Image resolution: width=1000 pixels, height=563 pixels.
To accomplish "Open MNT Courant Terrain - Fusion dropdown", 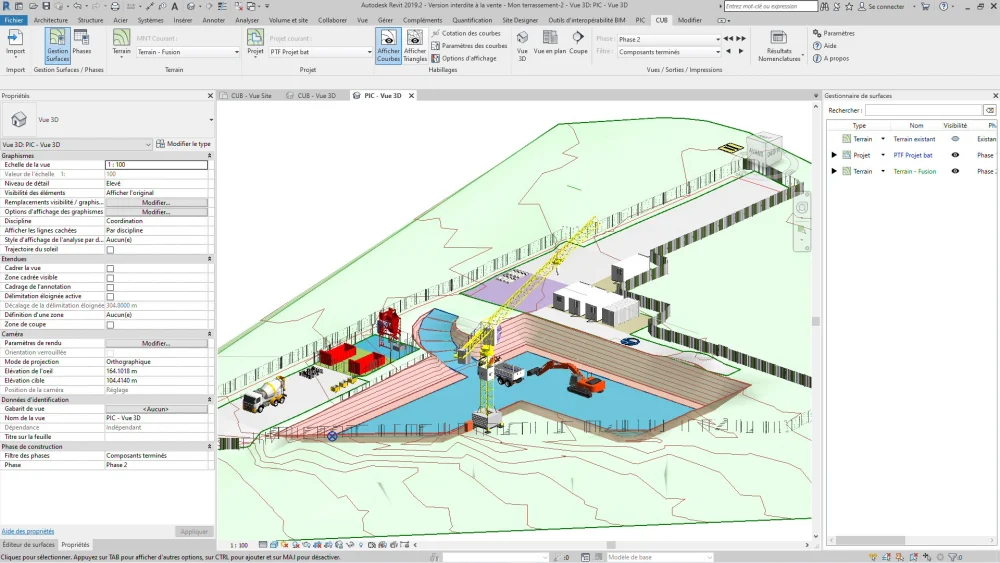I will click(188, 52).
